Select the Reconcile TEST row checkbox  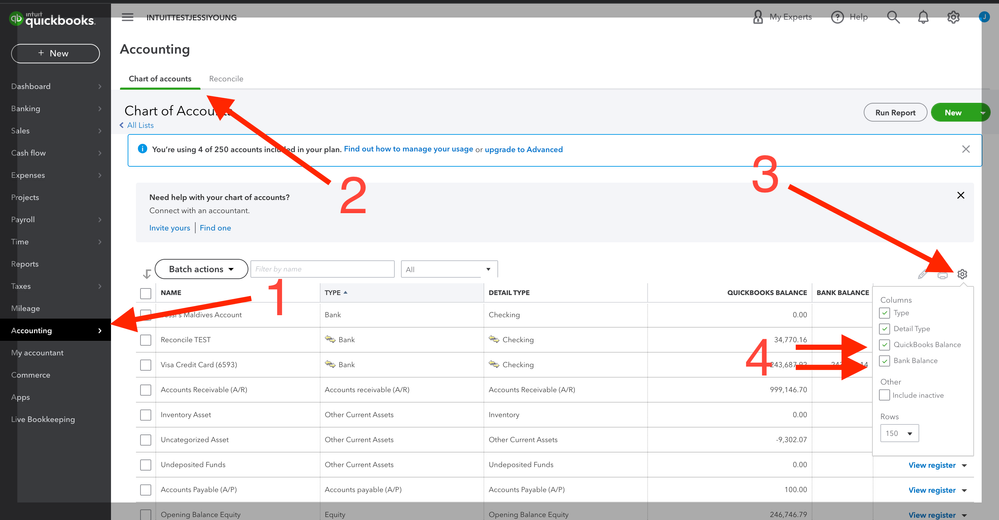pos(146,340)
